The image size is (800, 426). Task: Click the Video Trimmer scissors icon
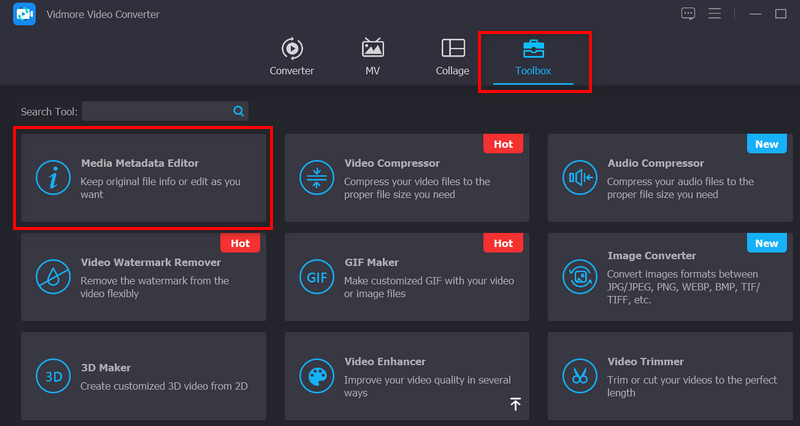579,375
